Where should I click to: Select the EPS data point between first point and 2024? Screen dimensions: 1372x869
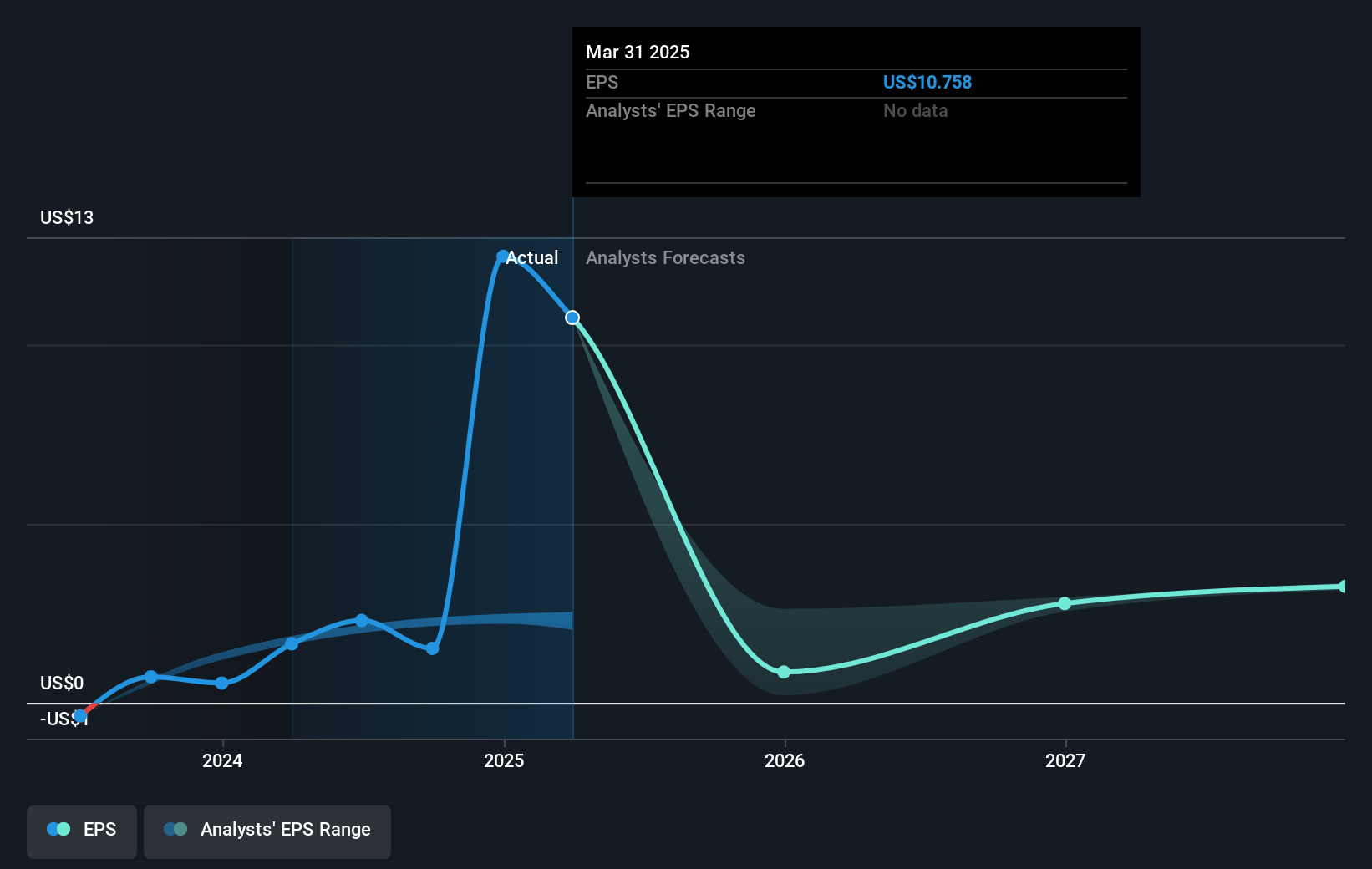pyautogui.click(x=151, y=677)
